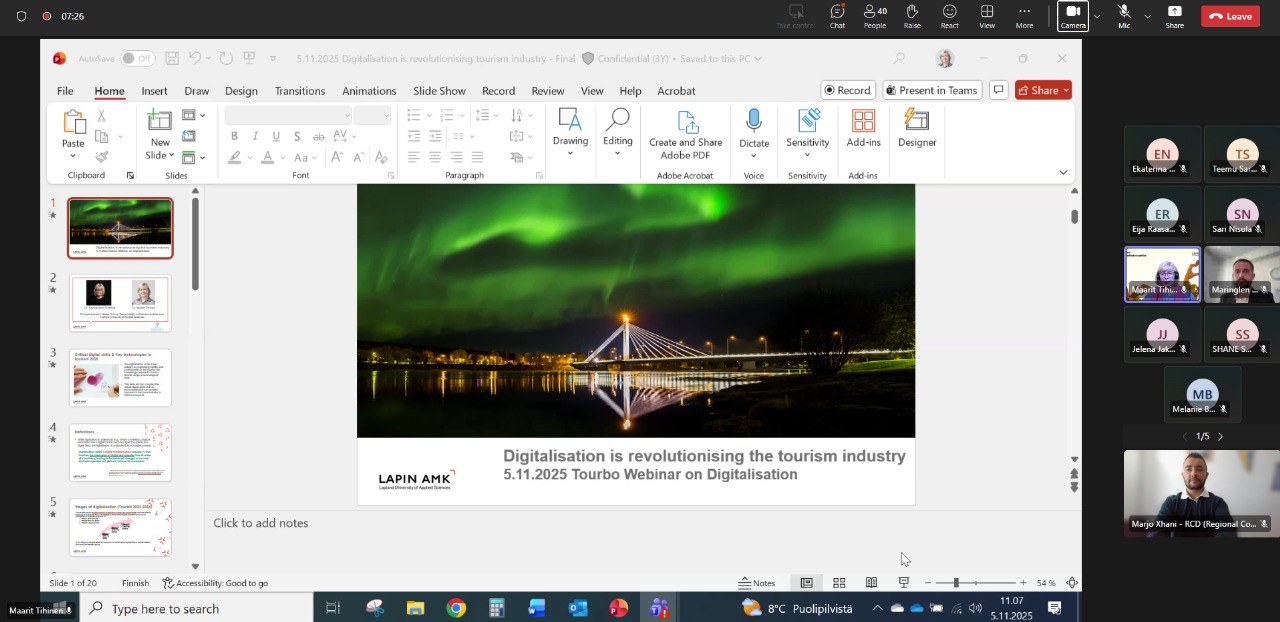
Task: Expand the Share button dropdown arrow
Action: (1066, 90)
